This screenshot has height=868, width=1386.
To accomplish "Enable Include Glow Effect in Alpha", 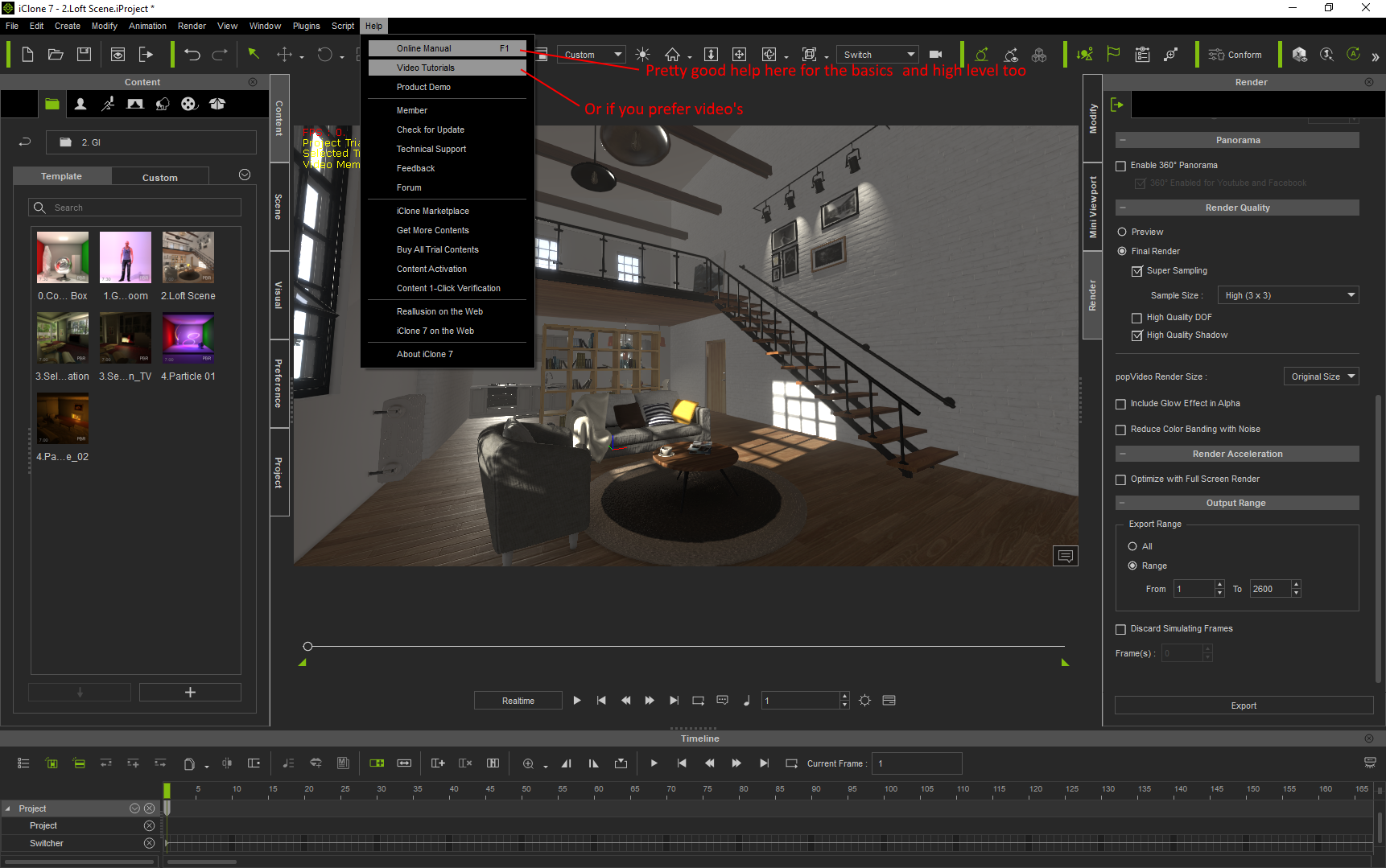I will click(1120, 404).
